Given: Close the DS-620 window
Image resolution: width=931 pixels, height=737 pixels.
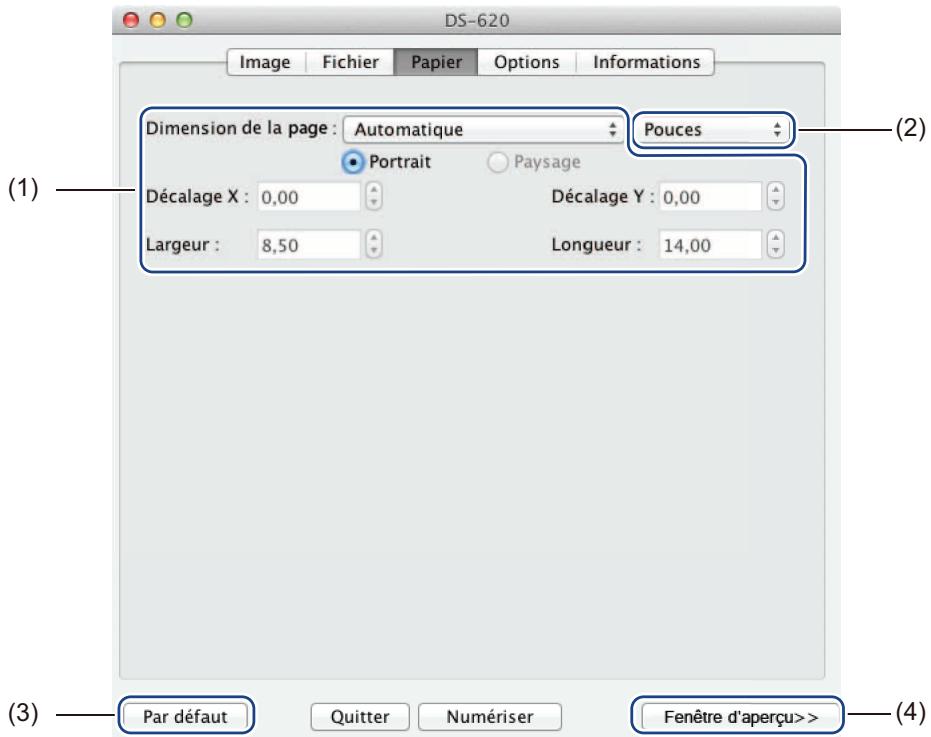Looking at the screenshot, I should pos(131,20).
